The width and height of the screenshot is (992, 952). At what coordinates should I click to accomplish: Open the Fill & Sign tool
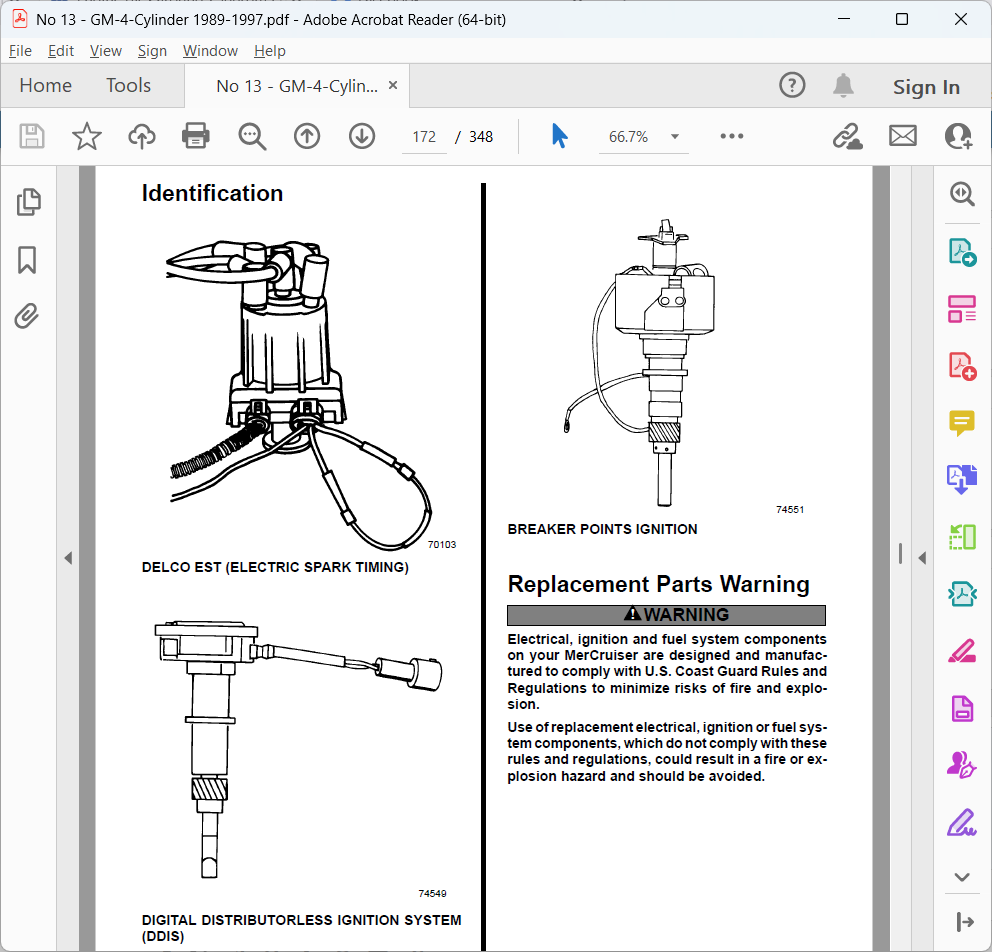[x=962, y=822]
